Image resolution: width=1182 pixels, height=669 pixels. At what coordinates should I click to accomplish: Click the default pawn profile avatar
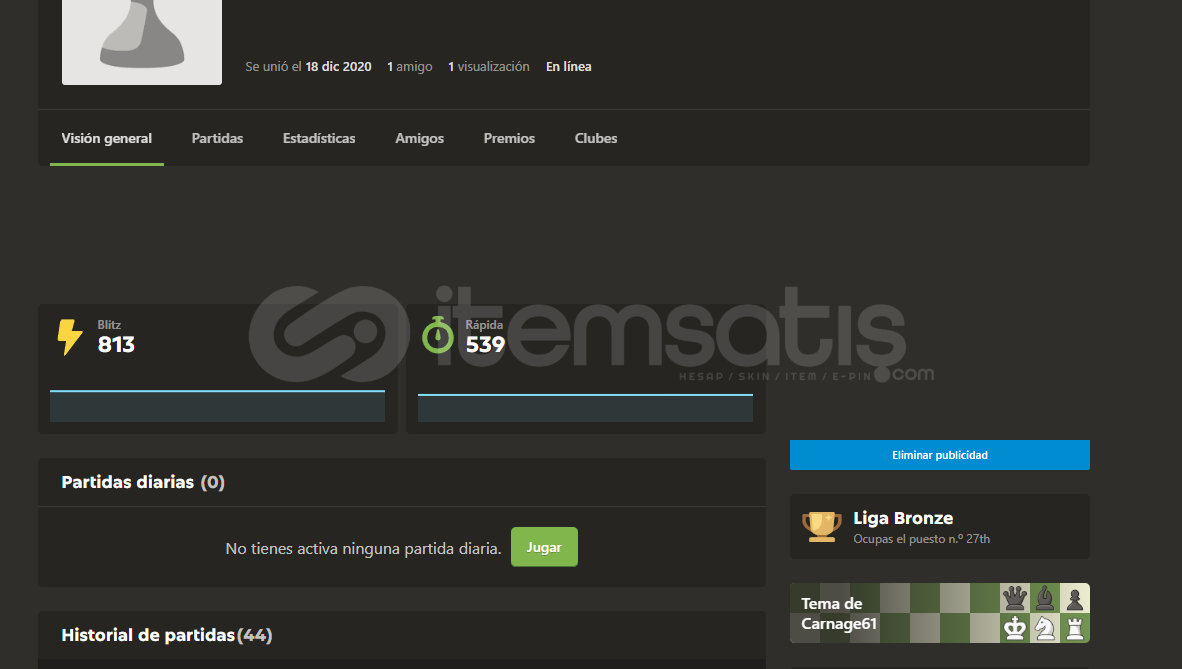pyautogui.click(x=142, y=40)
